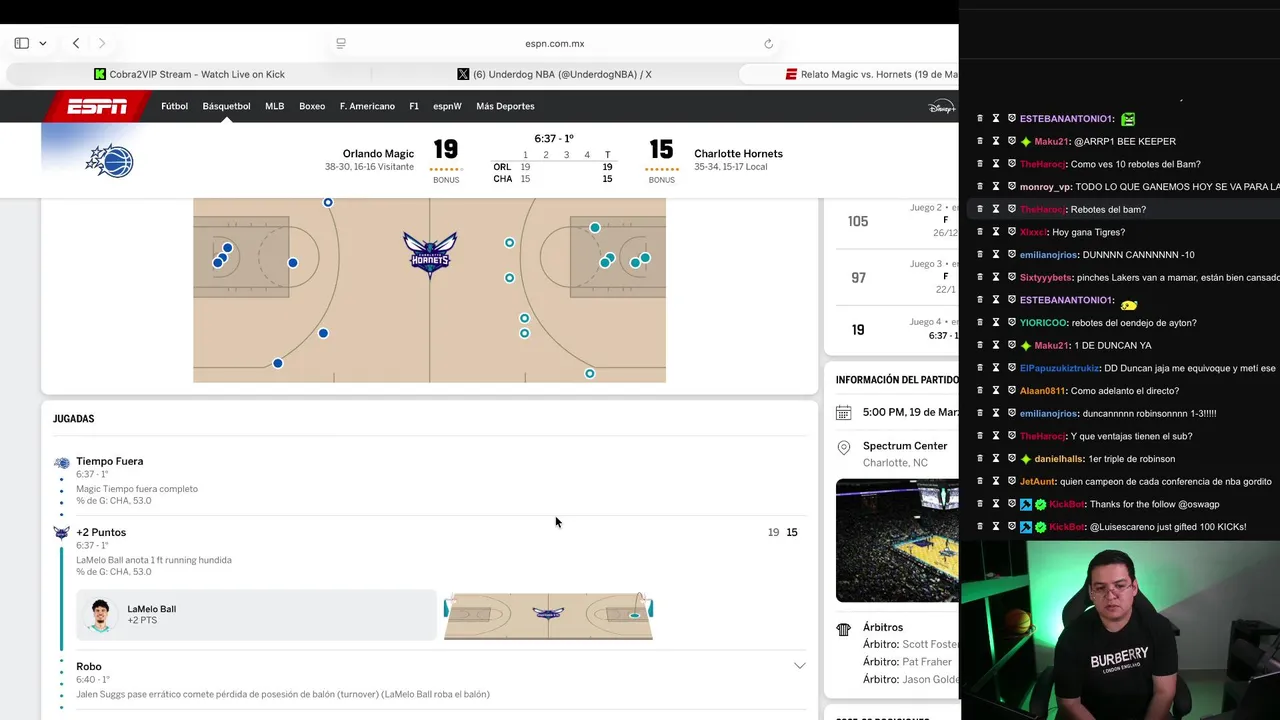Viewport: 1280px width, 720px height.
Task: Ban Alaan0811 with the shield icon
Action: pyautogui.click(x=1012, y=391)
